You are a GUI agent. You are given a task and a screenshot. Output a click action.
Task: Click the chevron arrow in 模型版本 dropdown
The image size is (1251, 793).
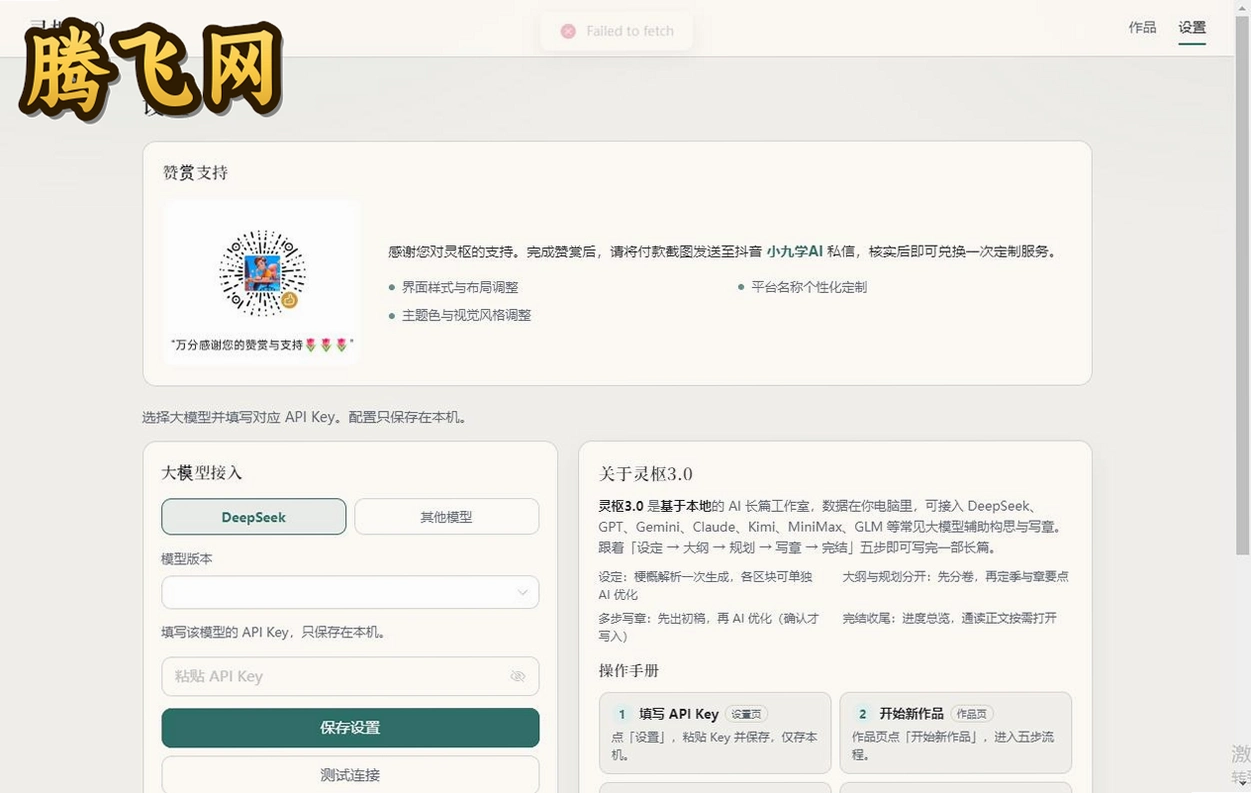(x=522, y=592)
